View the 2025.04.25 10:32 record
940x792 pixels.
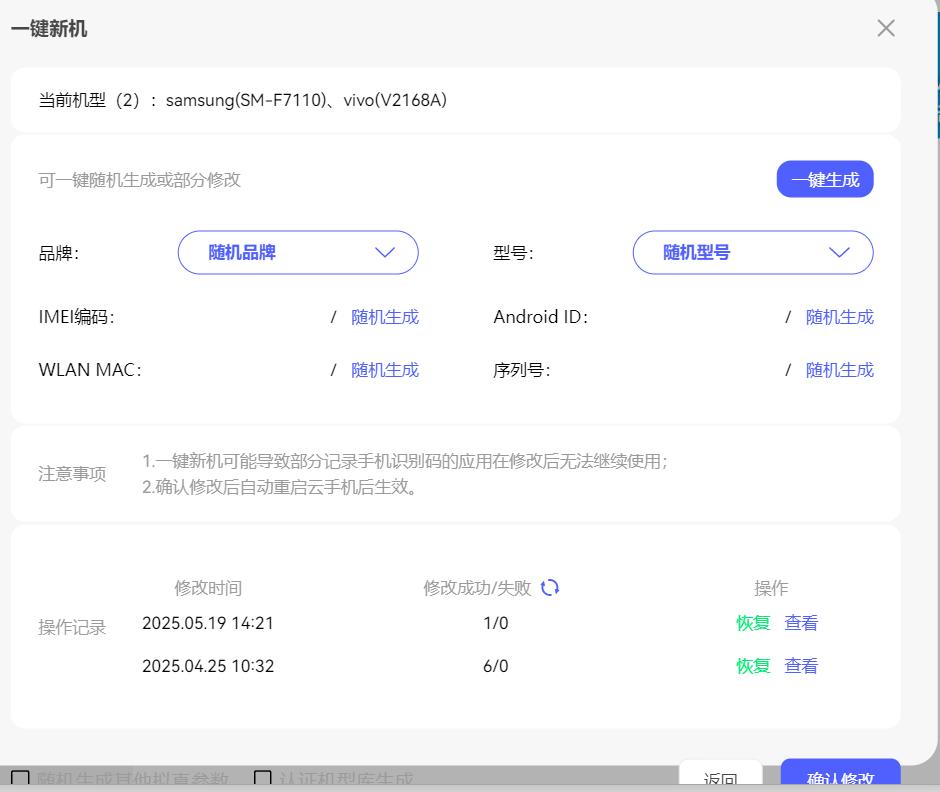801,666
